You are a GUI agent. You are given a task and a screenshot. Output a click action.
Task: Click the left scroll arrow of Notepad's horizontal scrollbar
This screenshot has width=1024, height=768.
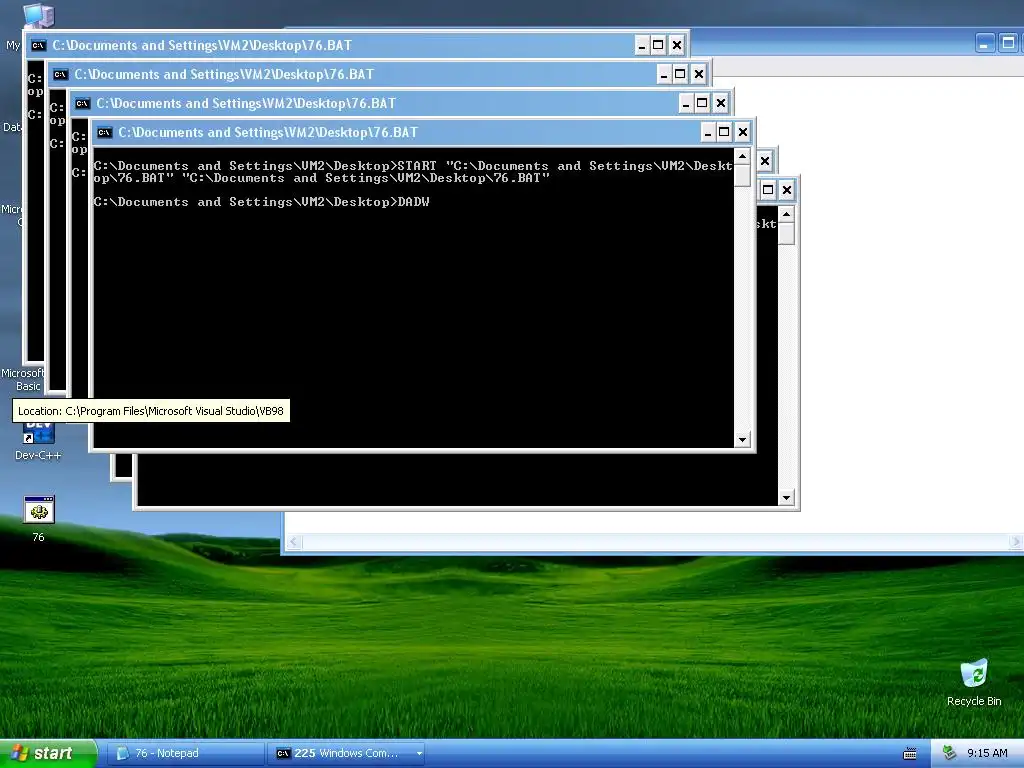pos(295,541)
